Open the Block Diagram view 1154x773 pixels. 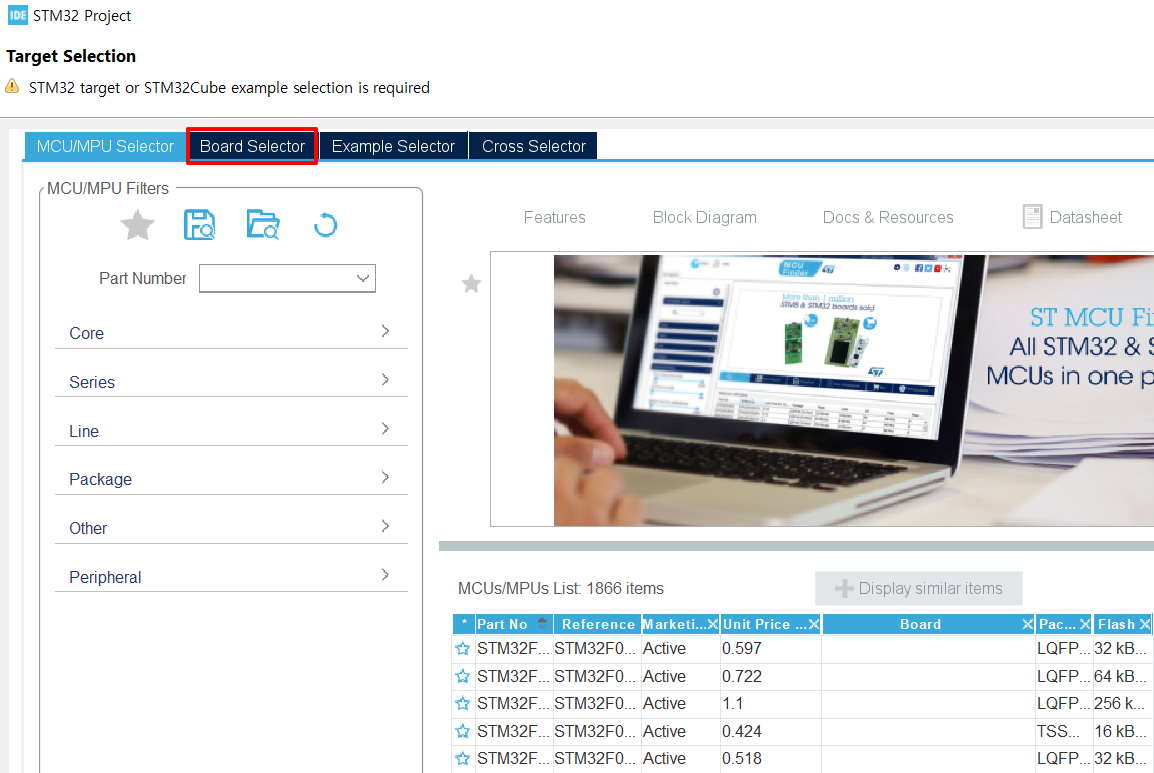704,217
